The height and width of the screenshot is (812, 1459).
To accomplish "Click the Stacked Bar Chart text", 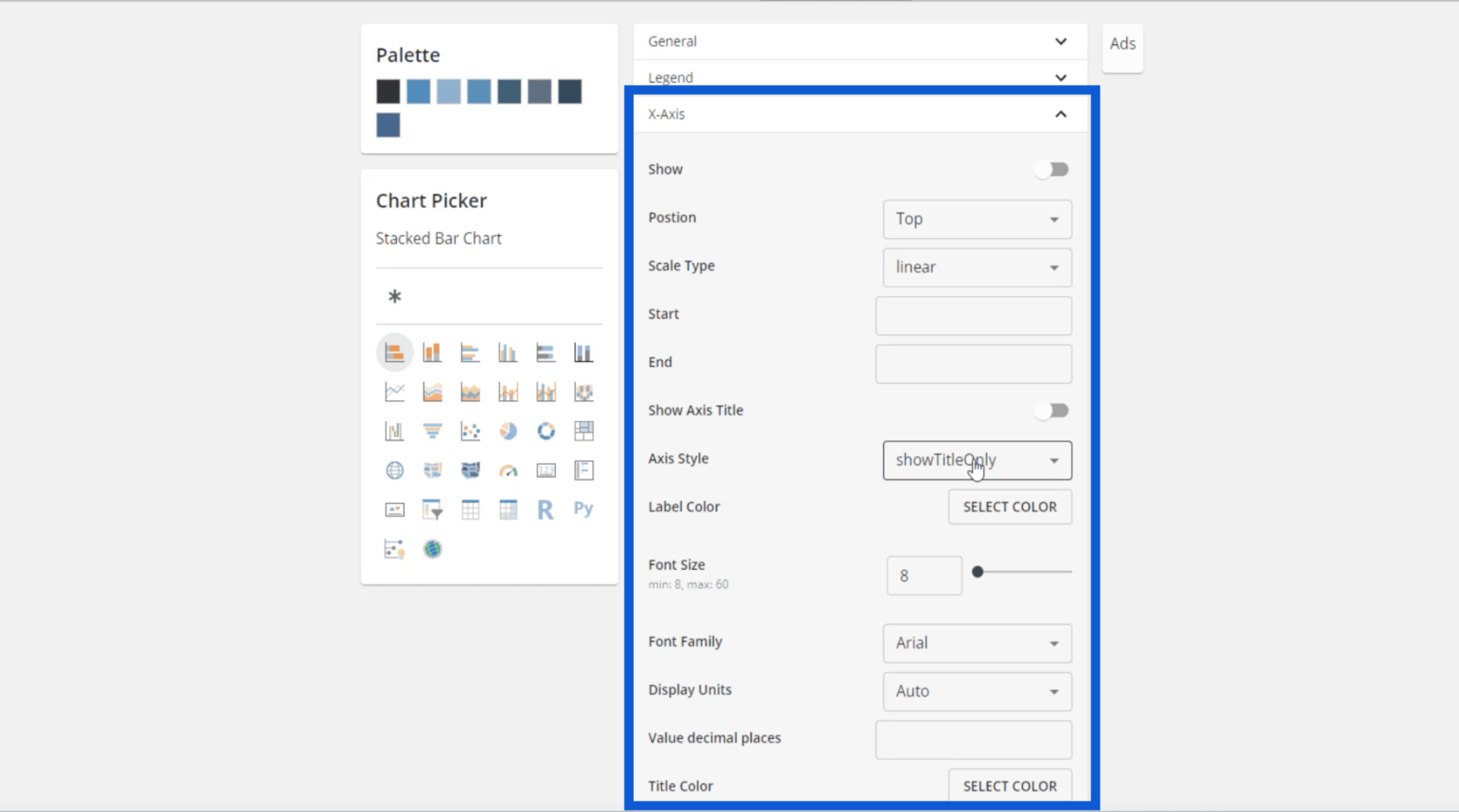I will click(439, 238).
